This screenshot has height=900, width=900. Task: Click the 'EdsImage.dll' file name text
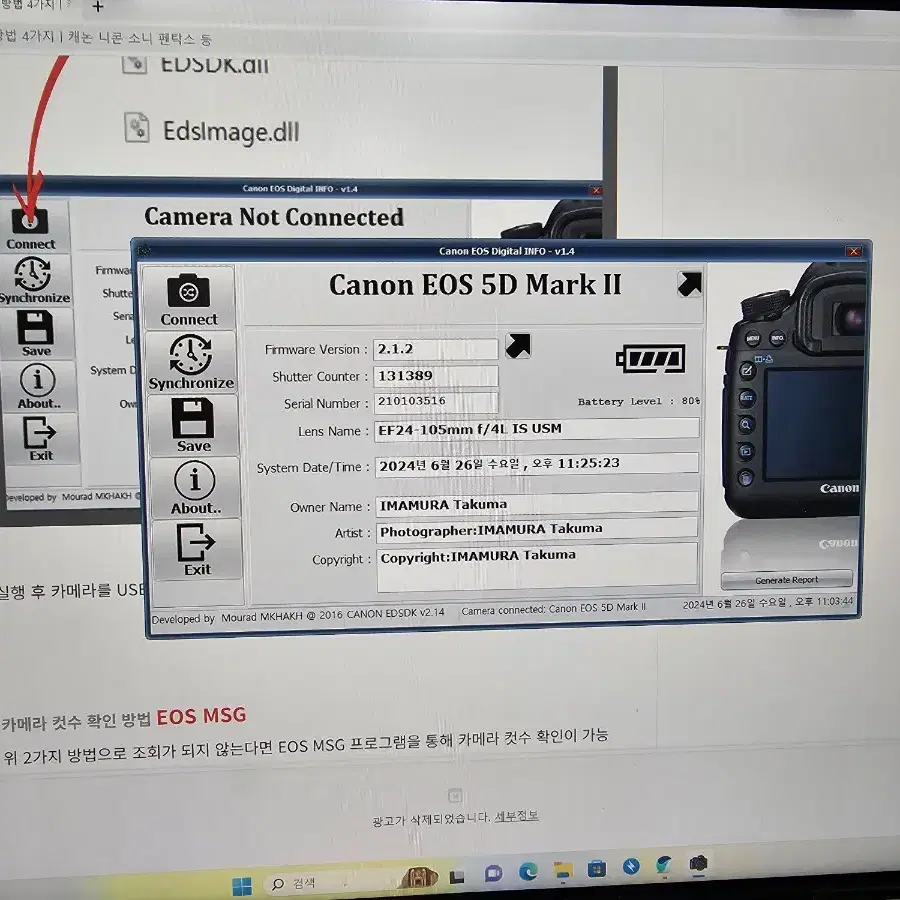point(231,132)
